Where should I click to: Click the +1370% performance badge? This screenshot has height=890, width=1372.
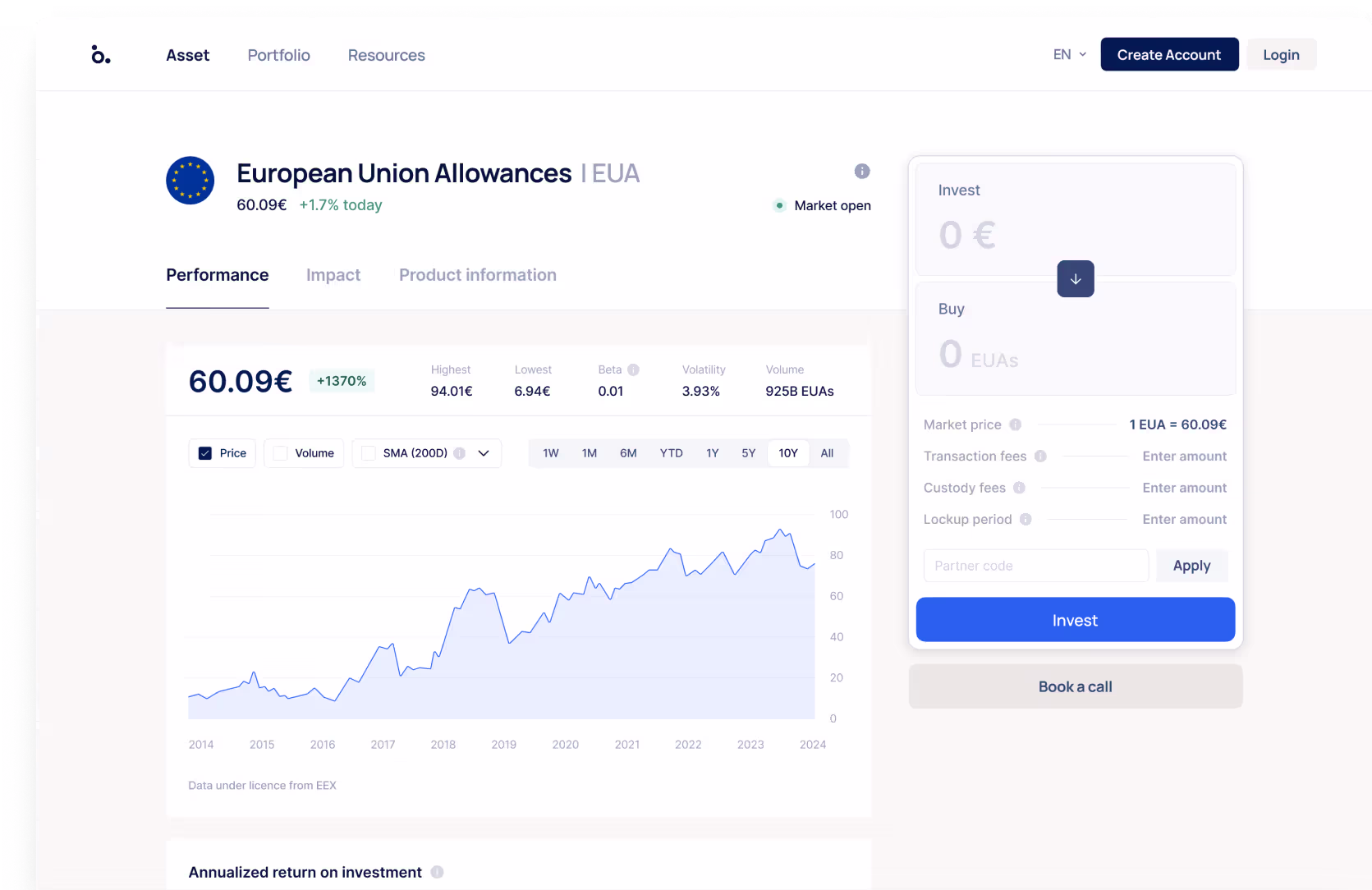coord(342,381)
